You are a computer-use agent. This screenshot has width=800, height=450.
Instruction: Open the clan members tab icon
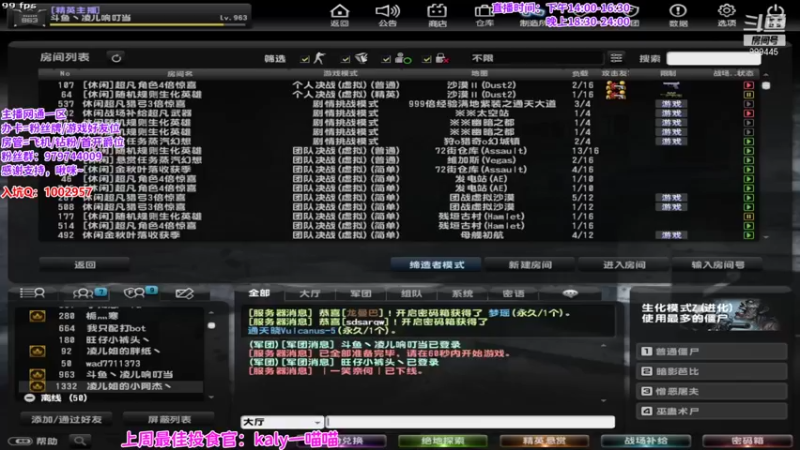(83, 293)
